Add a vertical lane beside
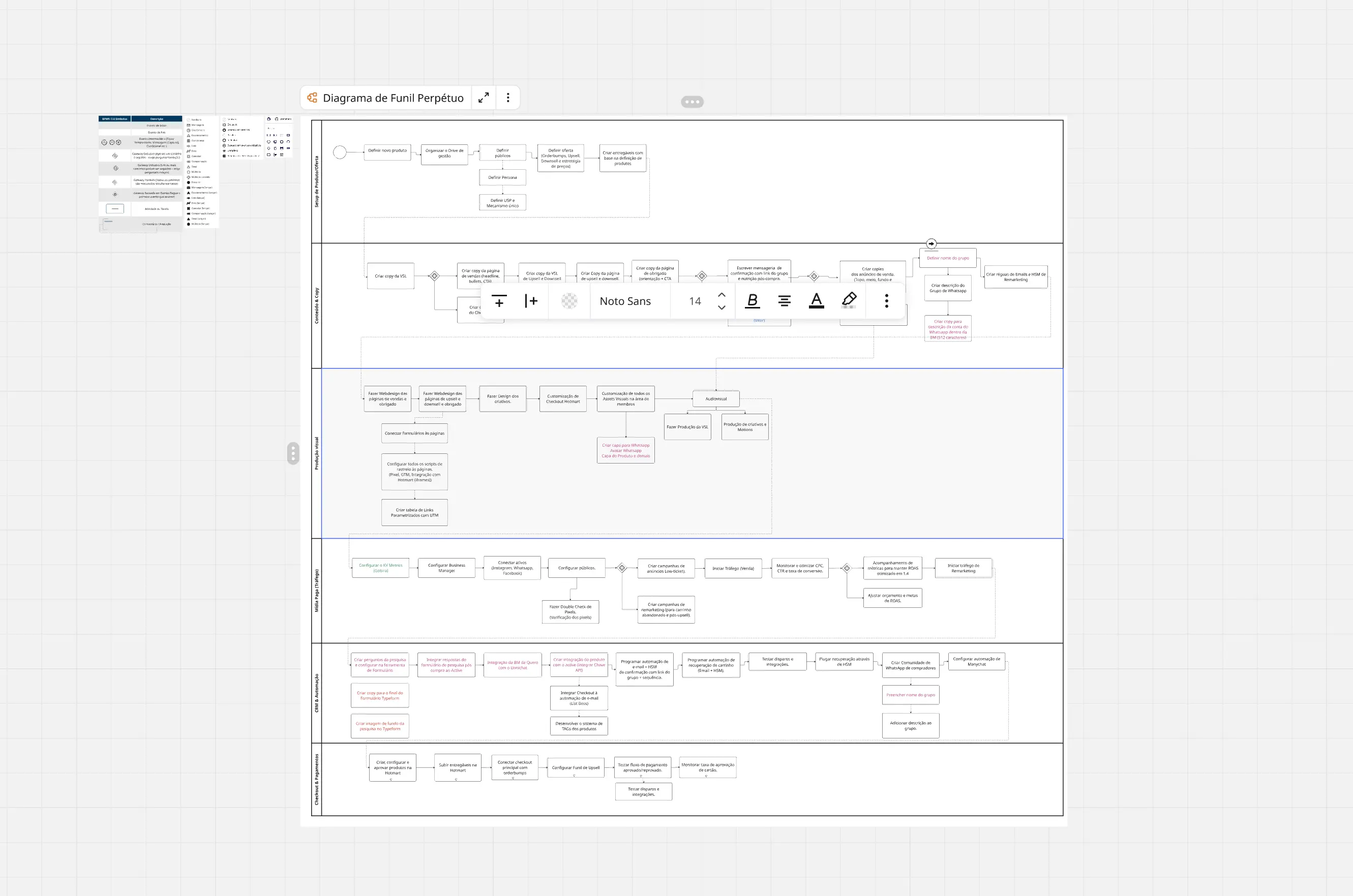Screen dimensions: 1353x896 (531, 301)
